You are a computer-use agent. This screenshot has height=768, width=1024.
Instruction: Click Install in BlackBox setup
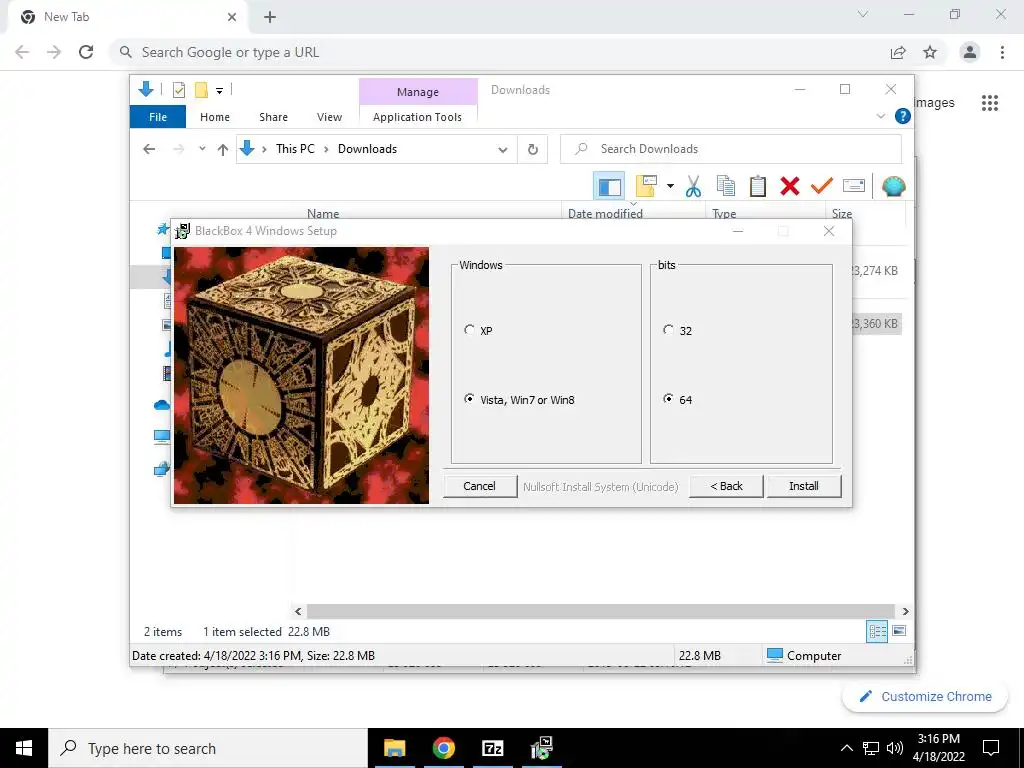pyautogui.click(x=803, y=486)
